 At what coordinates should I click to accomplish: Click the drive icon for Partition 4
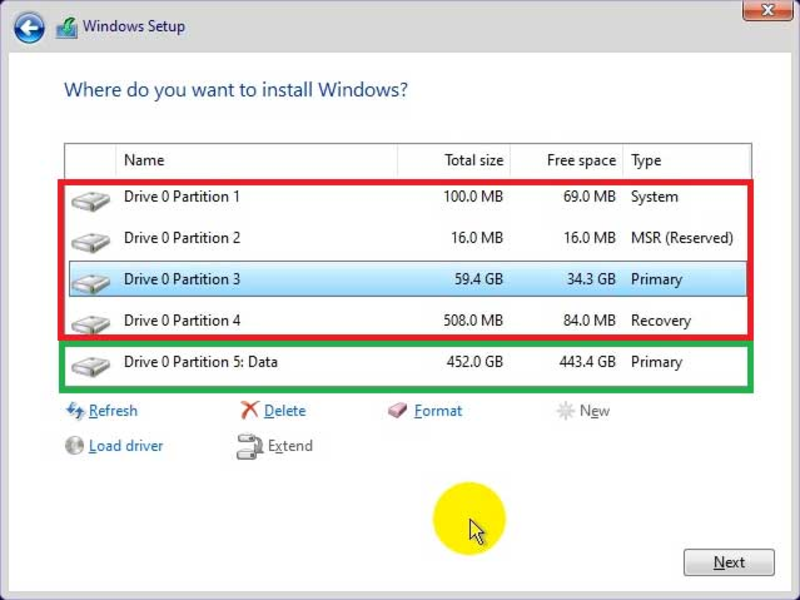point(90,324)
